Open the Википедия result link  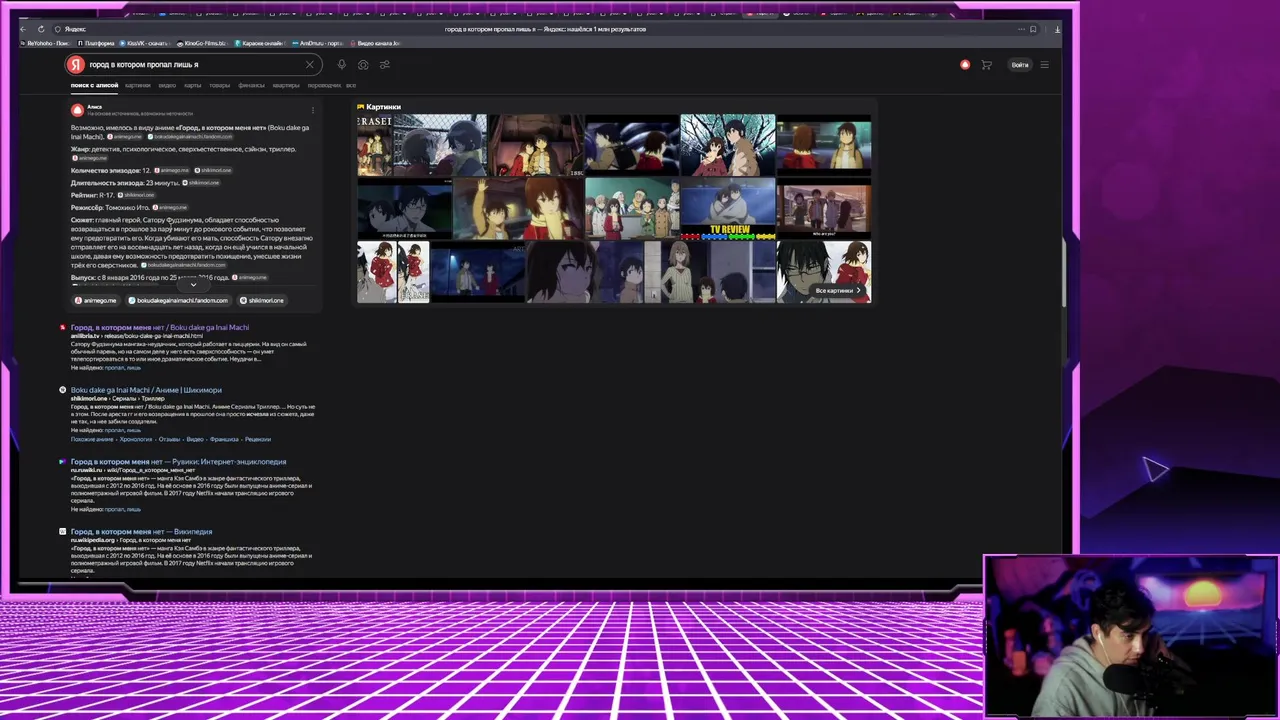[141, 532]
